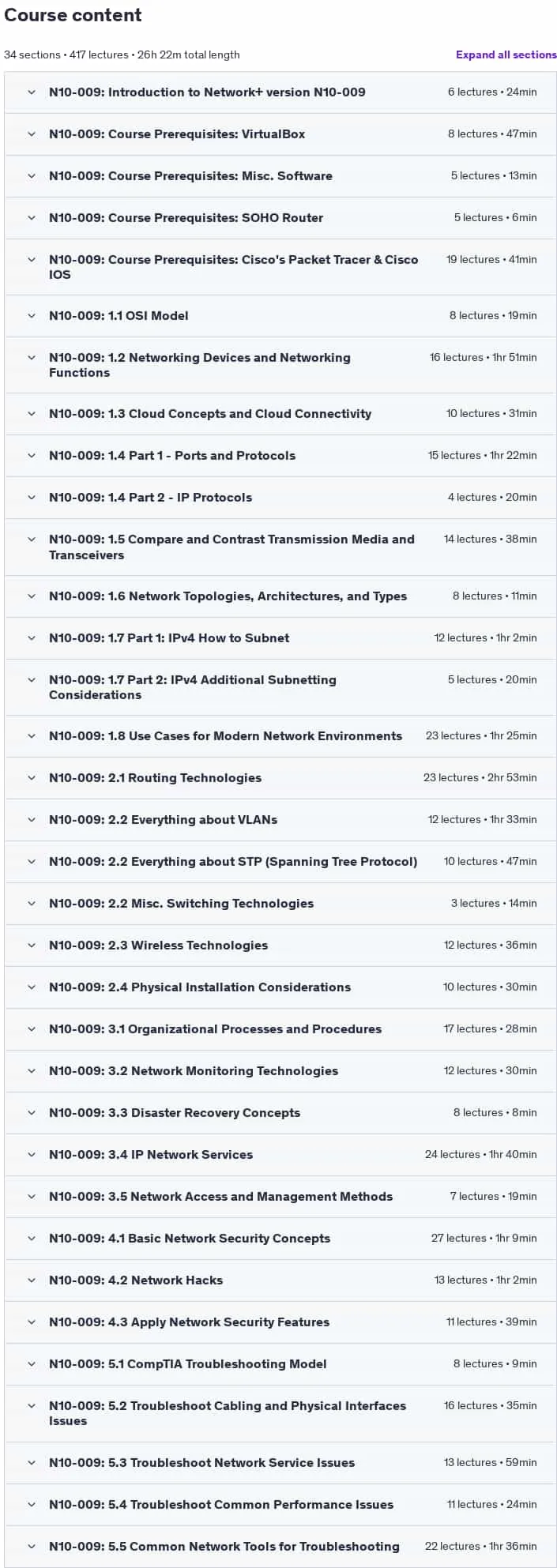This screenshot has width=557, height=1568.
Task: Open 5.5 Common Network Tools for Troubleshooting
Action: (x=280, y=1547)
